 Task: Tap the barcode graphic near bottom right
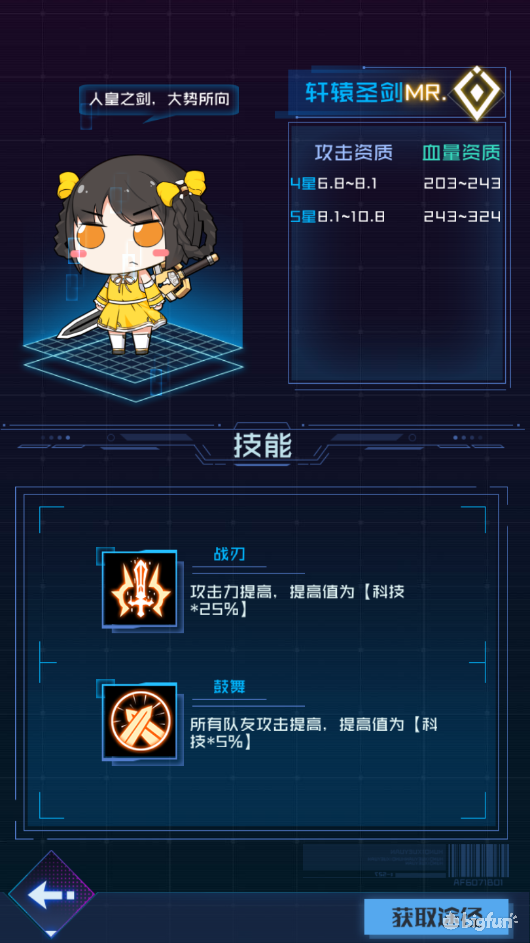[x=481, y=860]
